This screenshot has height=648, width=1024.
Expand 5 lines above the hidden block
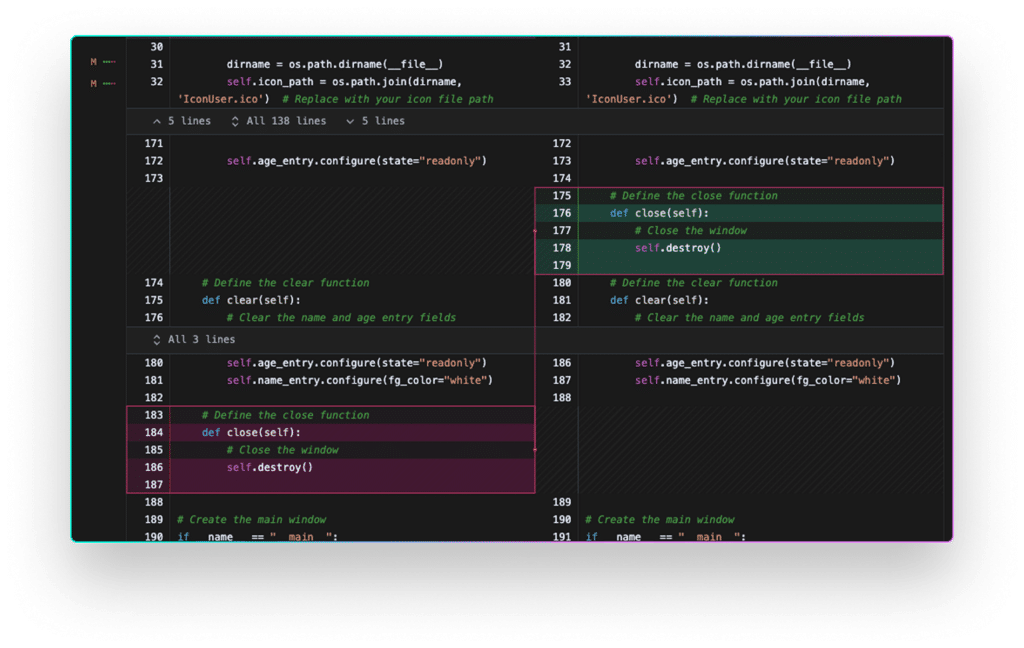coord(182,121)
